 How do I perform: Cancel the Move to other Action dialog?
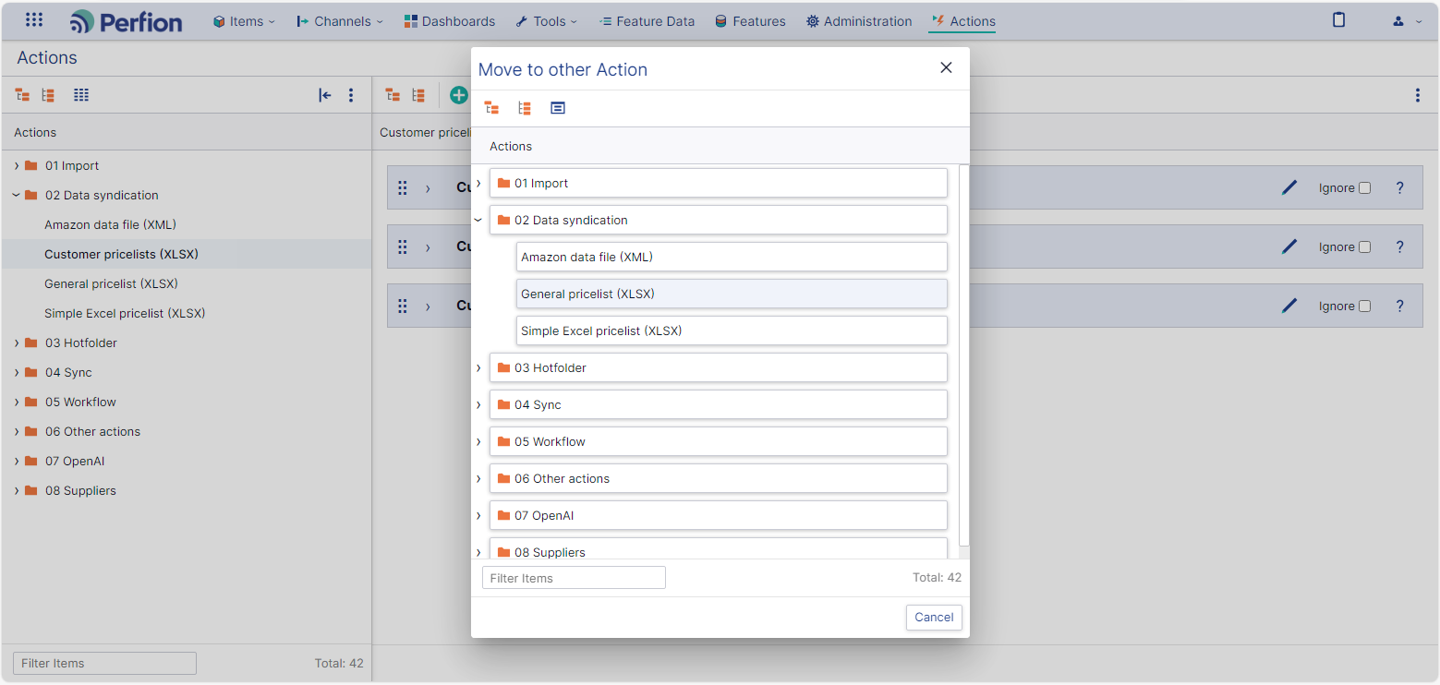[934, 617]
